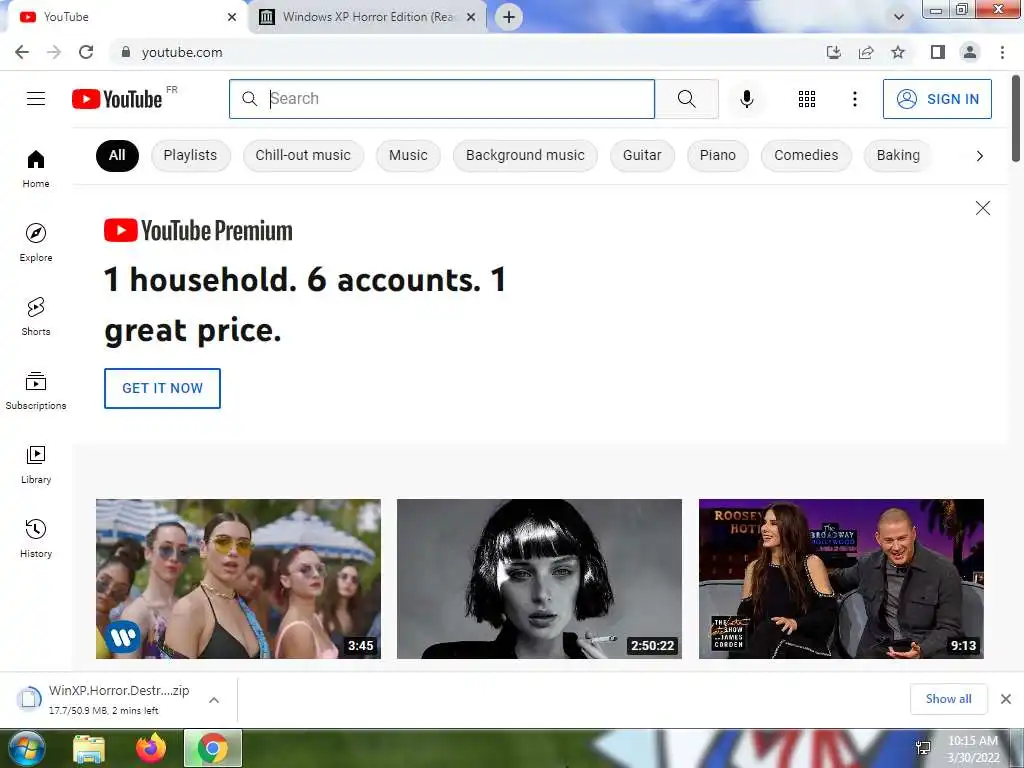This screenshot has height=768, width=1024.
Task: Close the downloads bar
Action: pos(1006,699)
